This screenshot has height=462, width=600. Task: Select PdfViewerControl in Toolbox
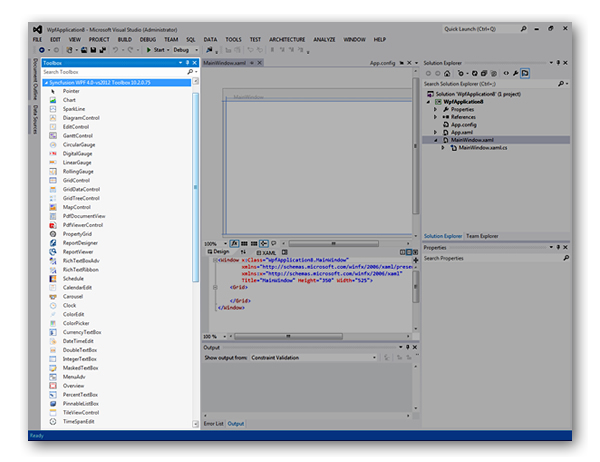[83, 225]
